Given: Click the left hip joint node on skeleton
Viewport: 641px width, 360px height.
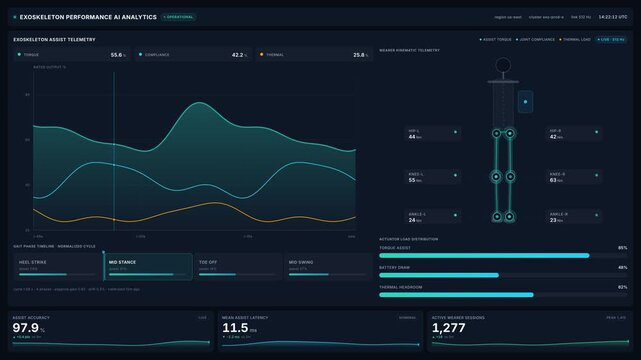Looking at the screenshot, I should click(x=496, y=133).
